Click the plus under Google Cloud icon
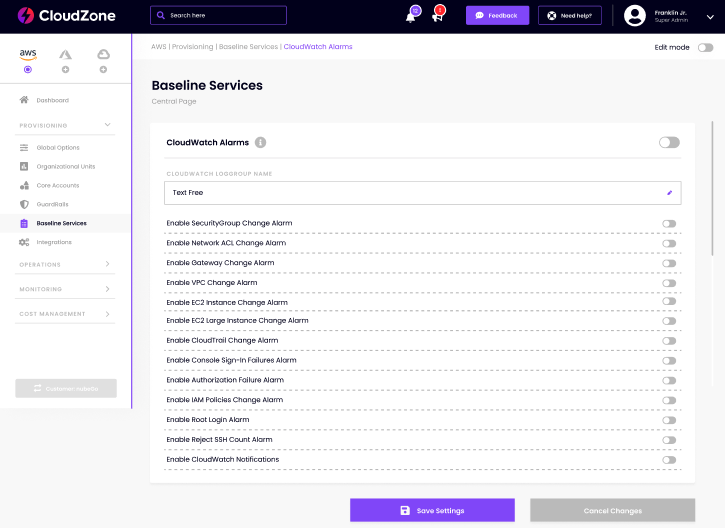Screen dimensions: 725x529 pyautogui.click(x=103, y=69)
